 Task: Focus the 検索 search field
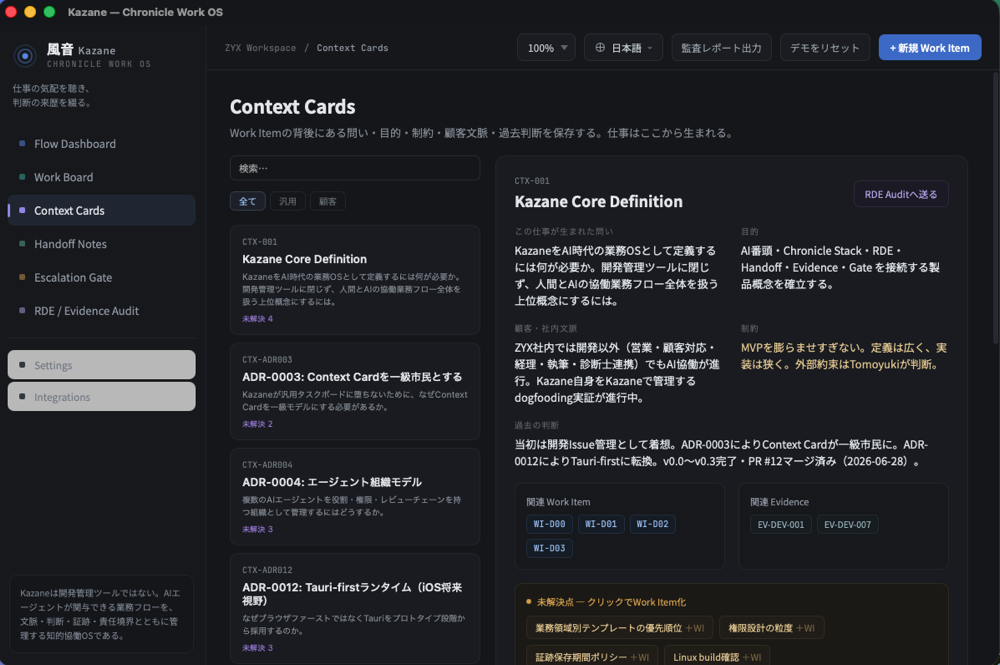[355, 168]
